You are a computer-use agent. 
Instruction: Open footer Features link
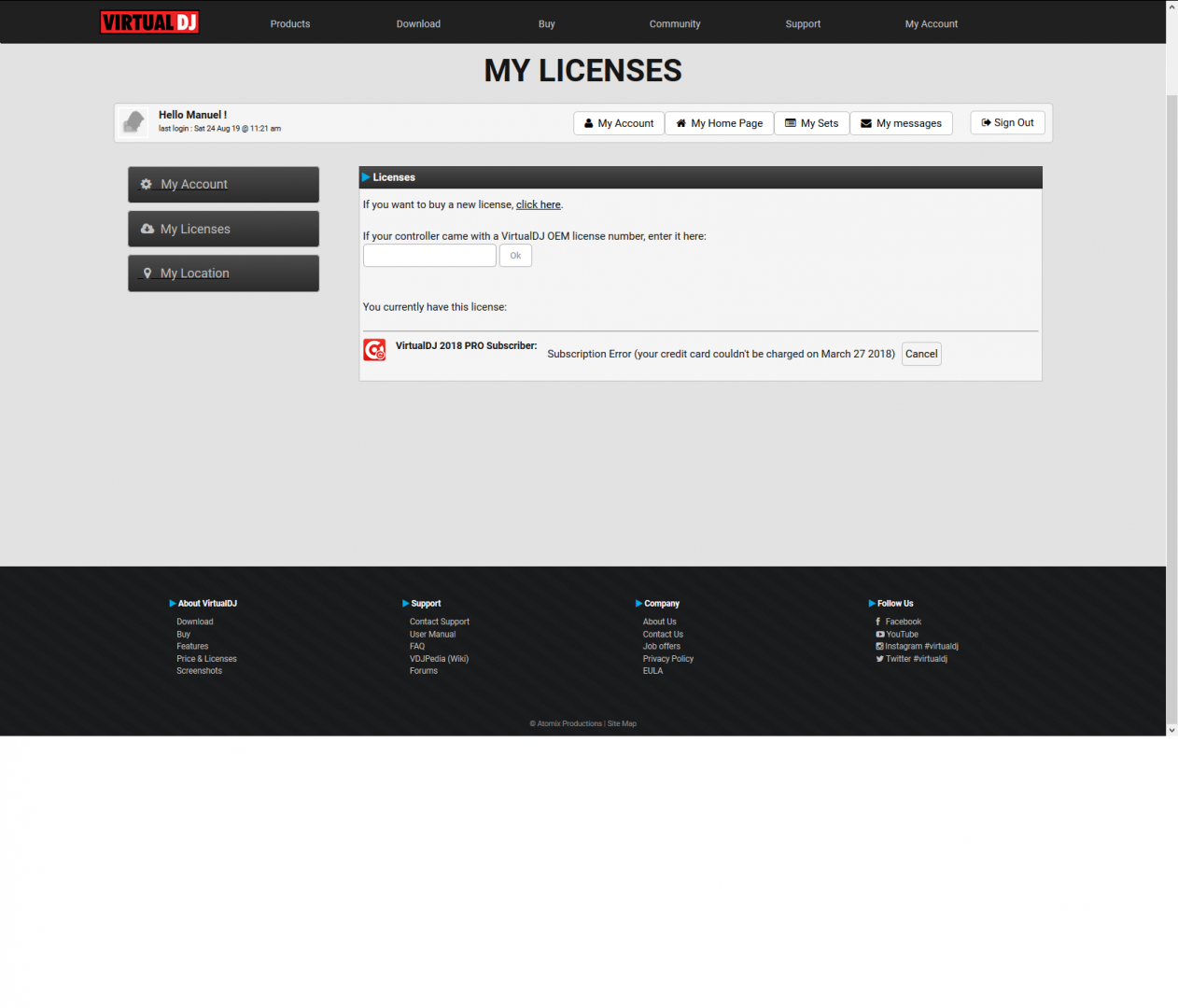(x=192, y=647)
